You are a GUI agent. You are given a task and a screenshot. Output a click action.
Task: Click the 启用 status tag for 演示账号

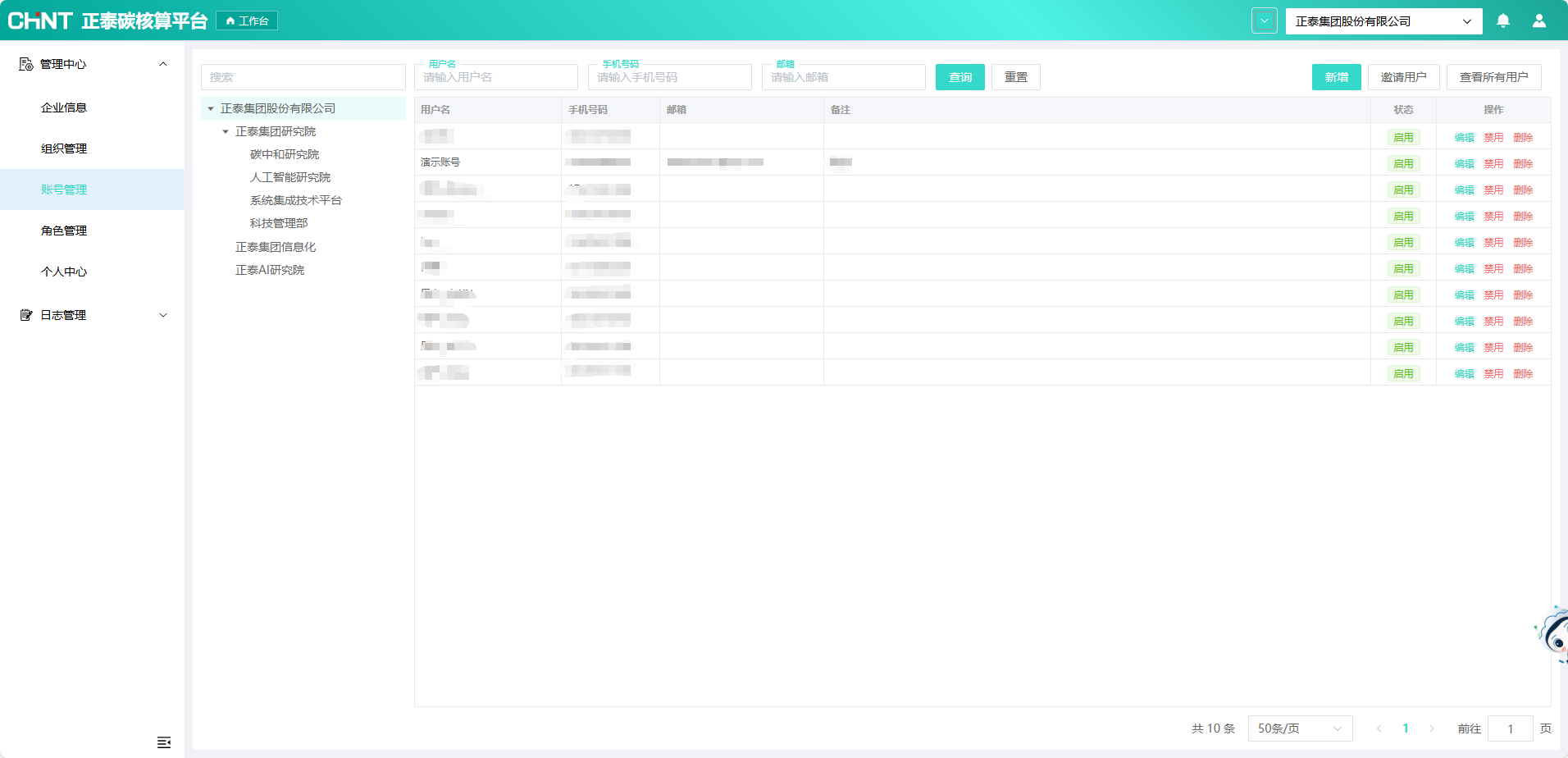pos(1404,163)
